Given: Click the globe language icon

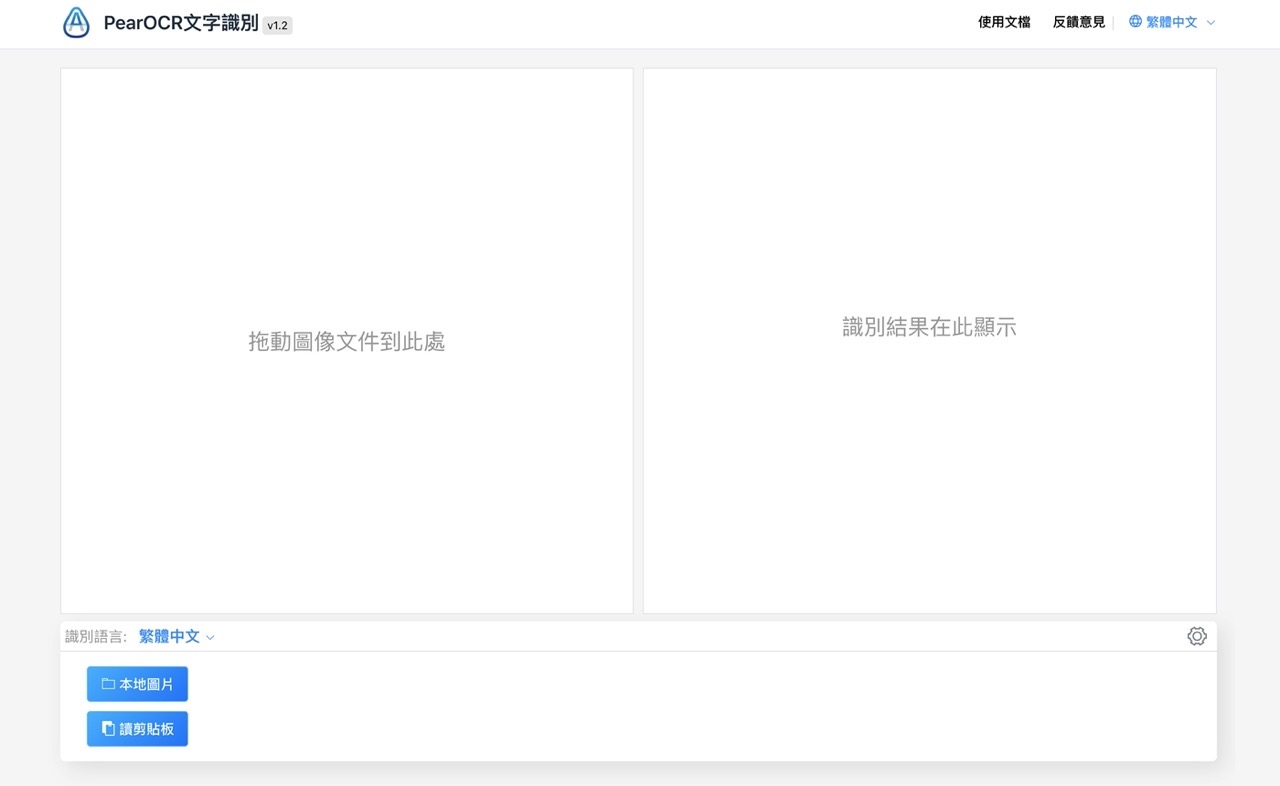Looking at the screenshot, I should [x=1135, y=21].
